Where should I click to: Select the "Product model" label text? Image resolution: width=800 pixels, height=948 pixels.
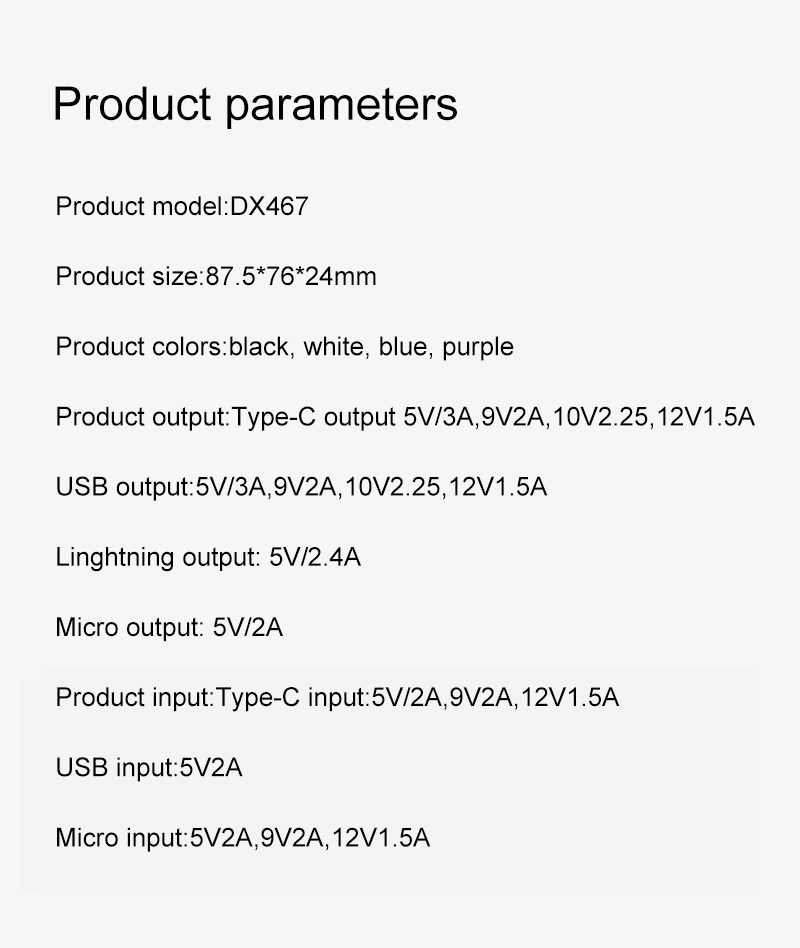tap(140, 207)
